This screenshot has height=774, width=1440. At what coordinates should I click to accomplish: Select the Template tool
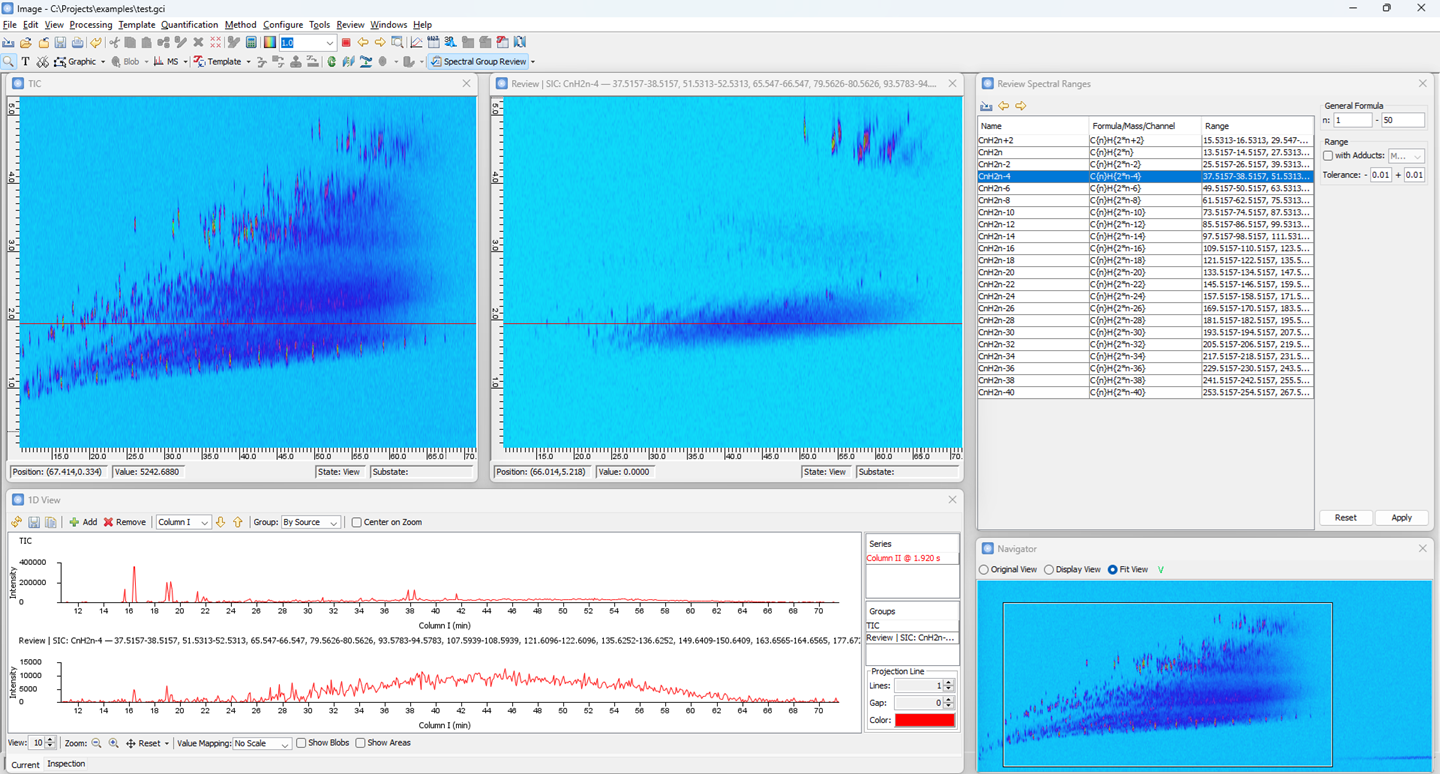(x=218, y=61)
